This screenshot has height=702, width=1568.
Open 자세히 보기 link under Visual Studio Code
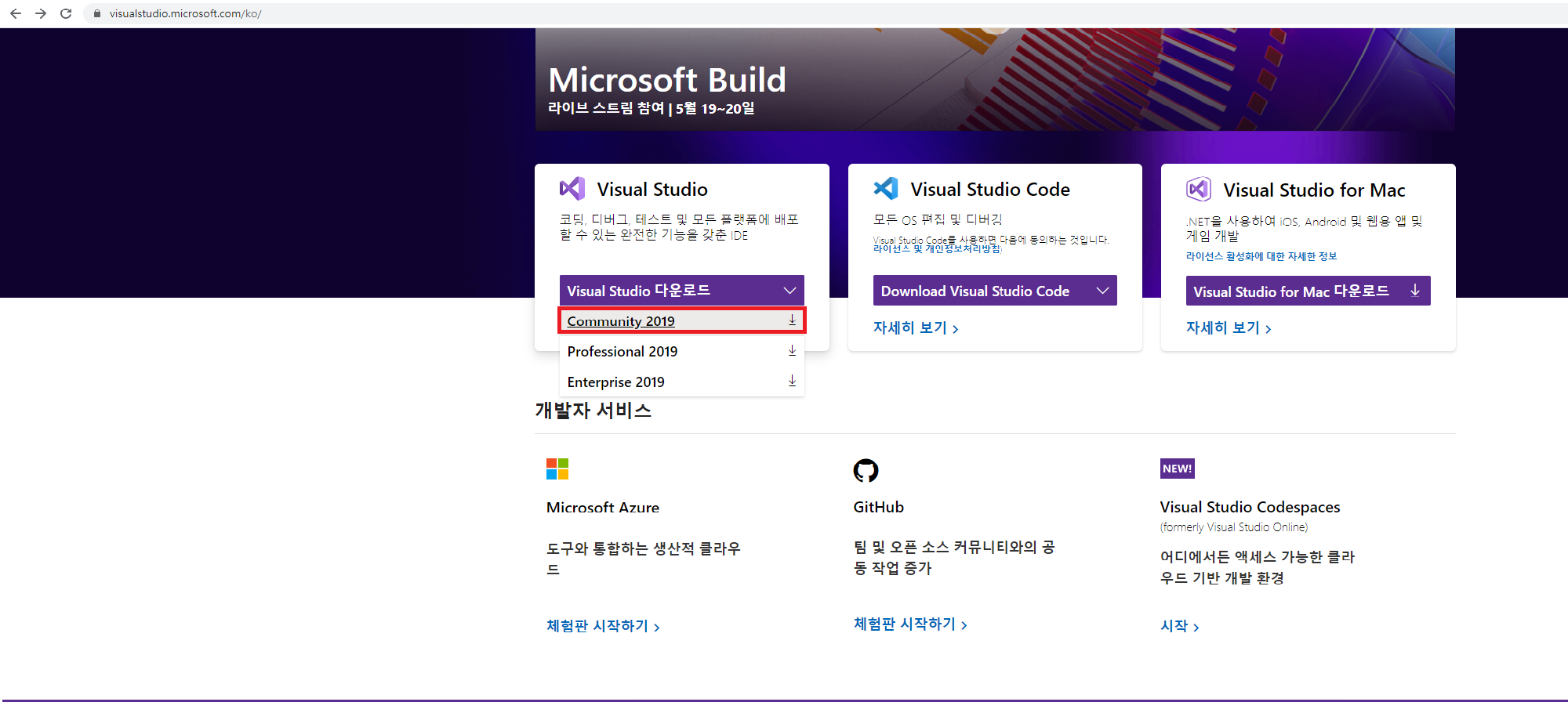tap(916, 327)
